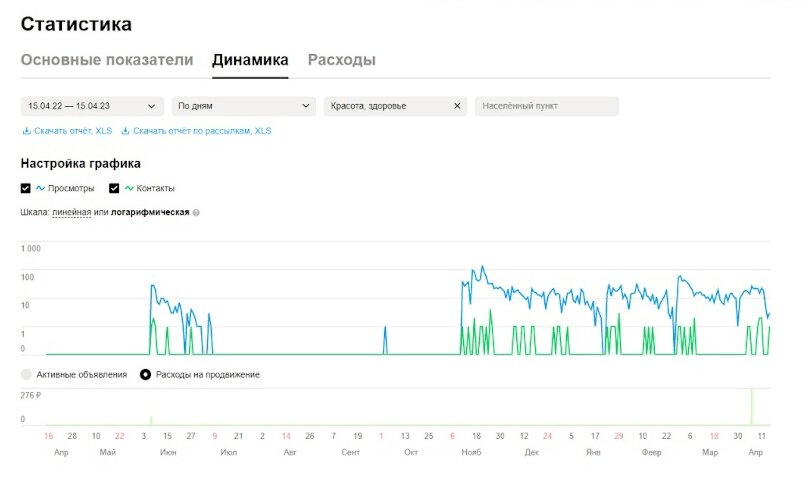808x490 pixels.
Task: Clear the Красота, здоровье category filter
Action: coord(457,106)
